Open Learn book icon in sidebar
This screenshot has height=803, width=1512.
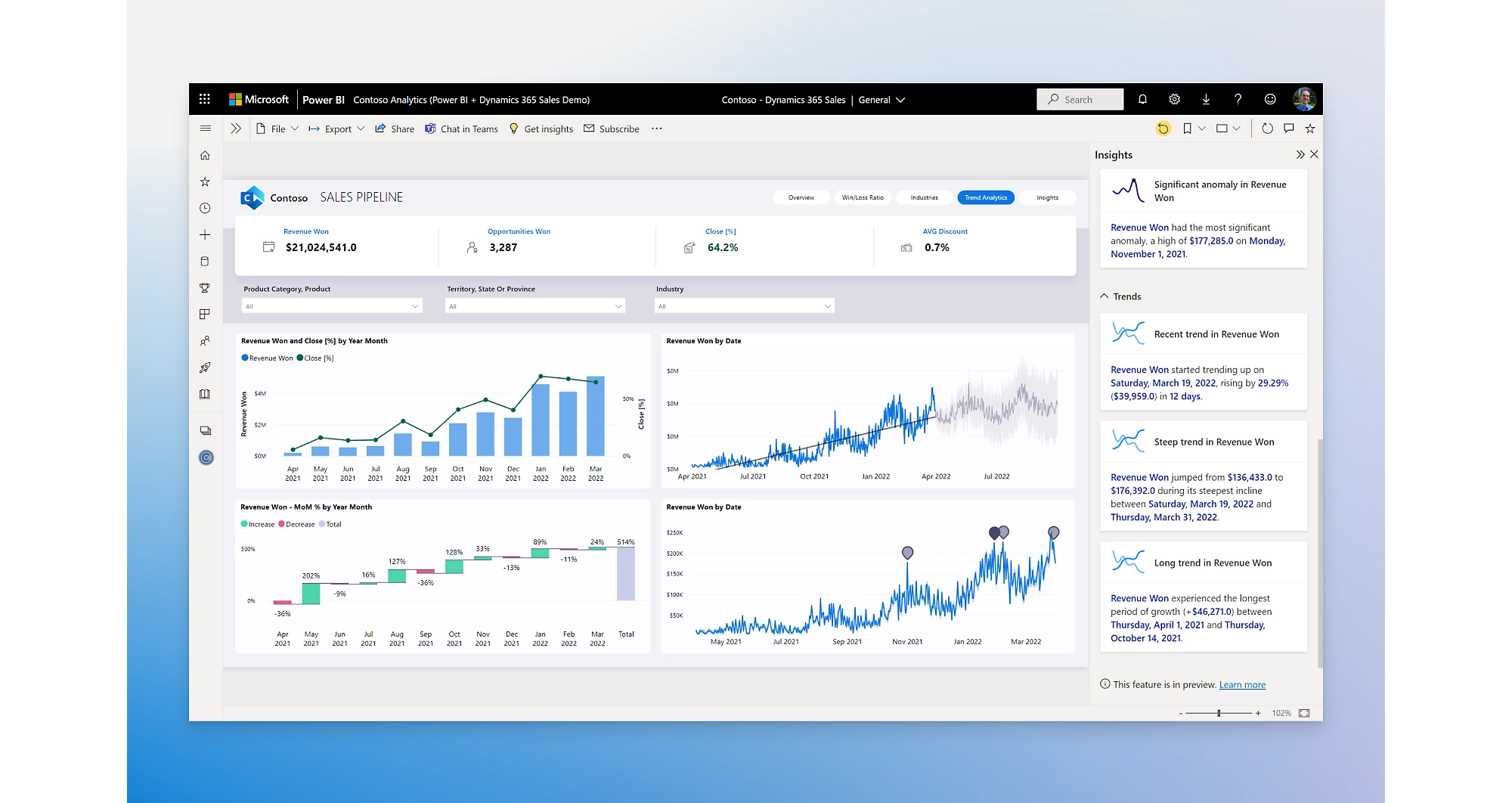tap(205, 394)
